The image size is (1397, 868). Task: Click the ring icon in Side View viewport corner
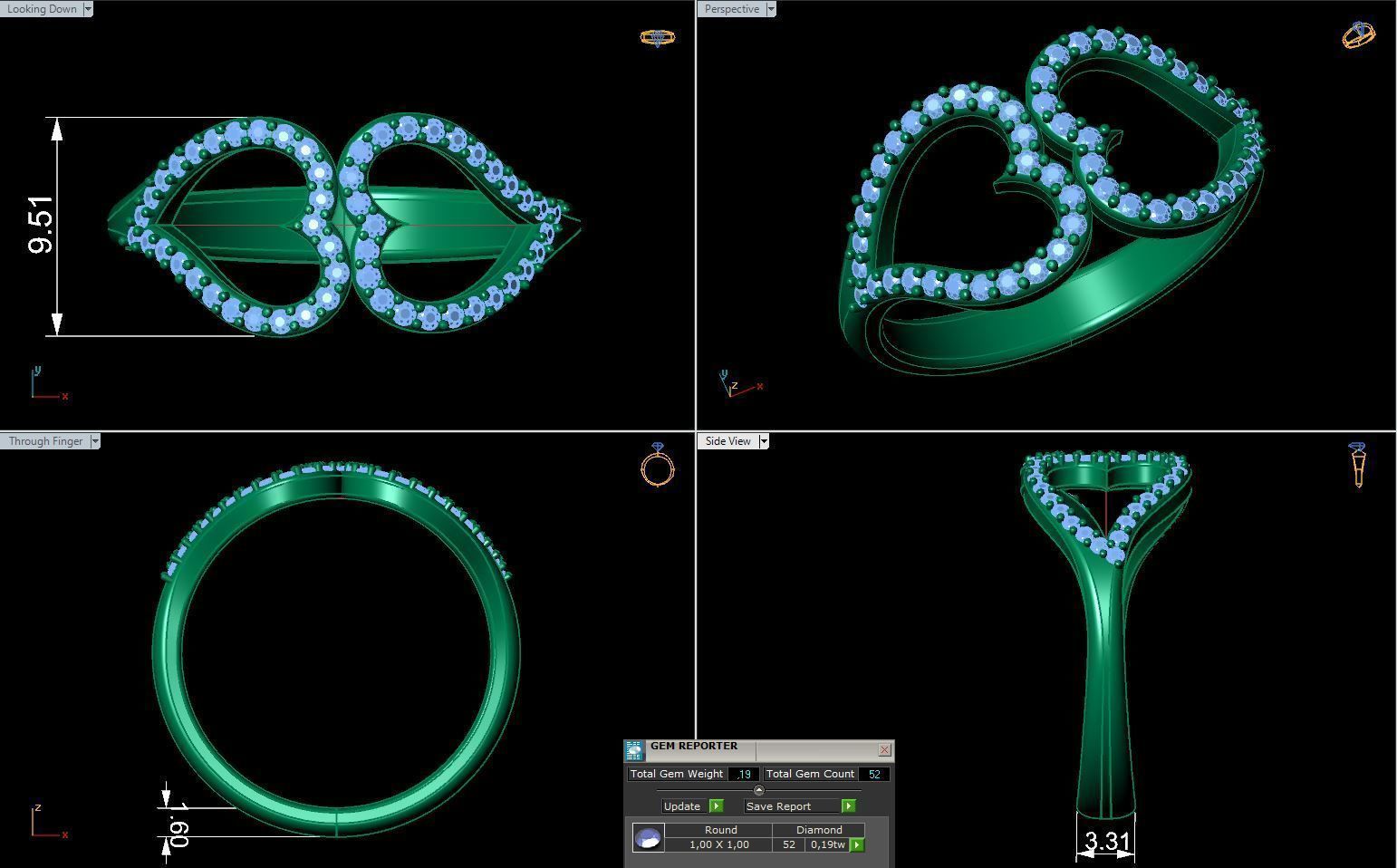(x=1358, y=465)
